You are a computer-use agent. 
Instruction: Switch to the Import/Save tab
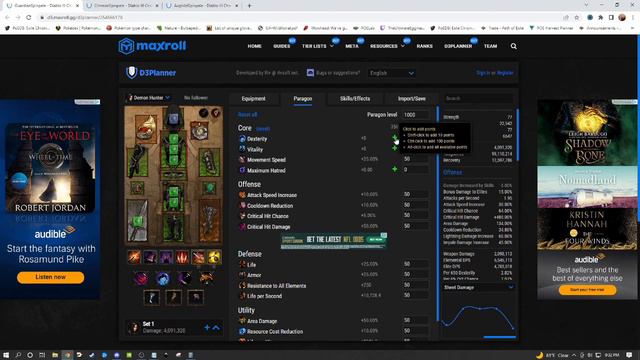coord(412,99)
